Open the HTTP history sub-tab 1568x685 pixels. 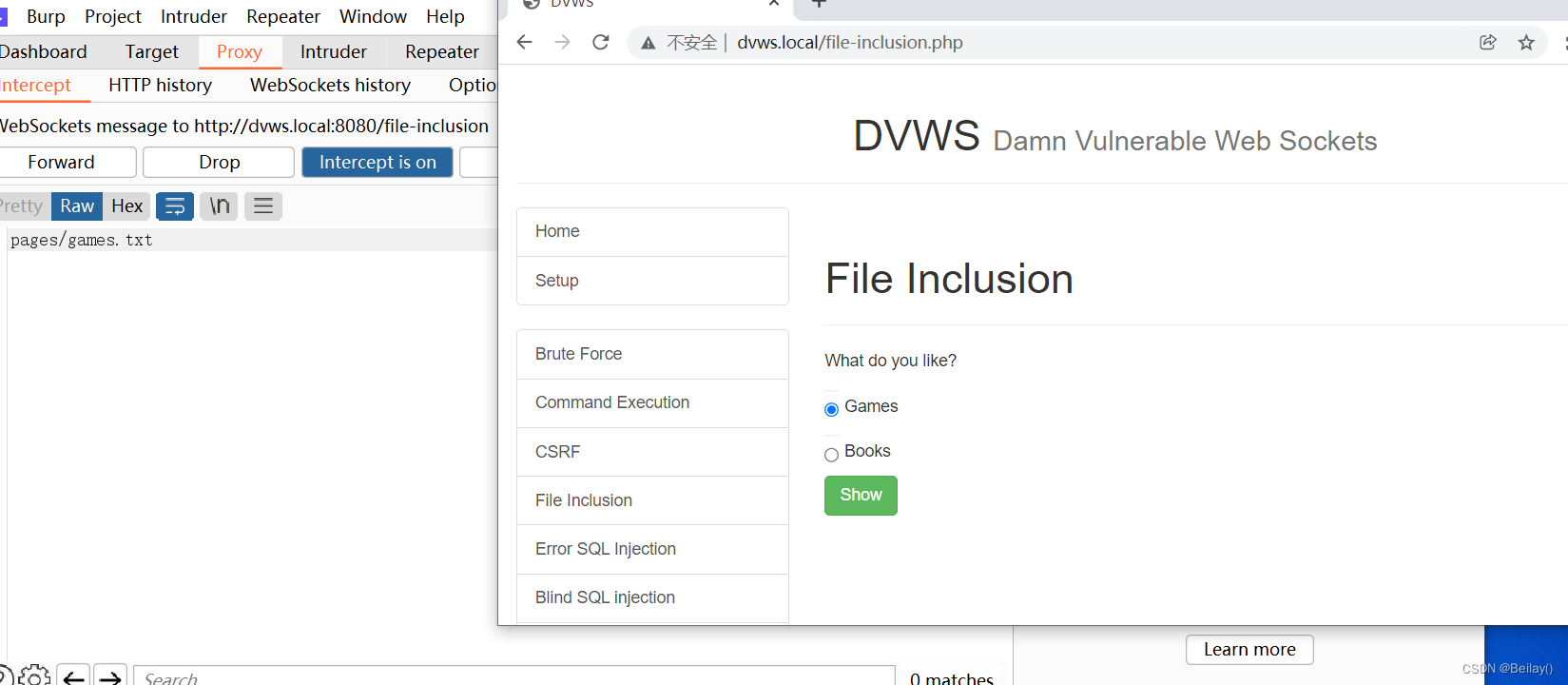pos(160,85)
